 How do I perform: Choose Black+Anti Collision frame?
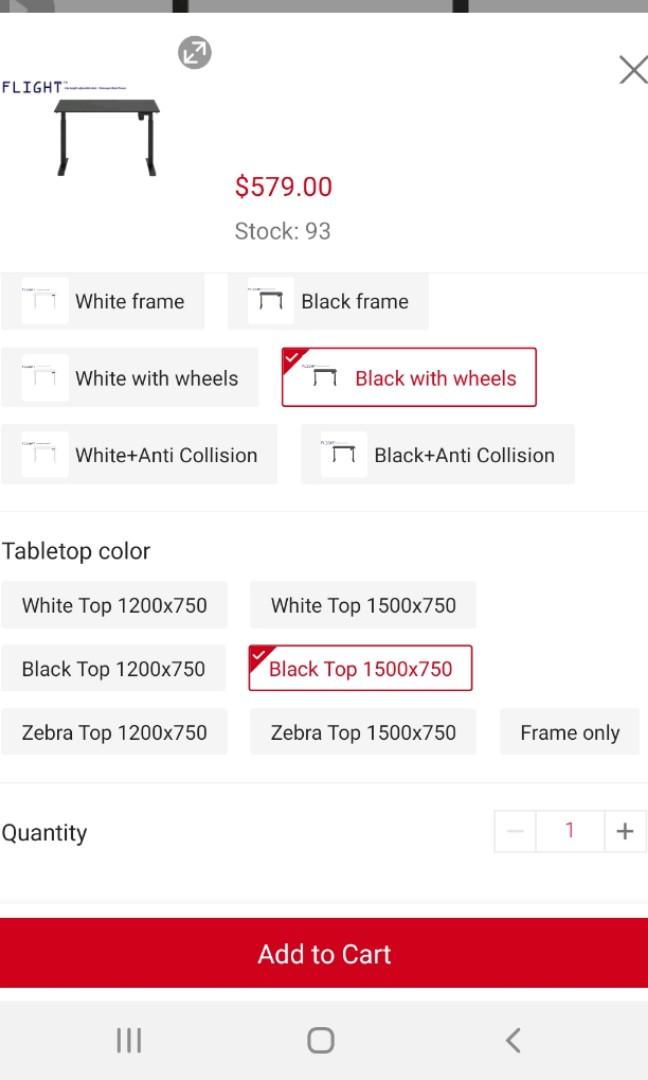click(x=437, y=455)
